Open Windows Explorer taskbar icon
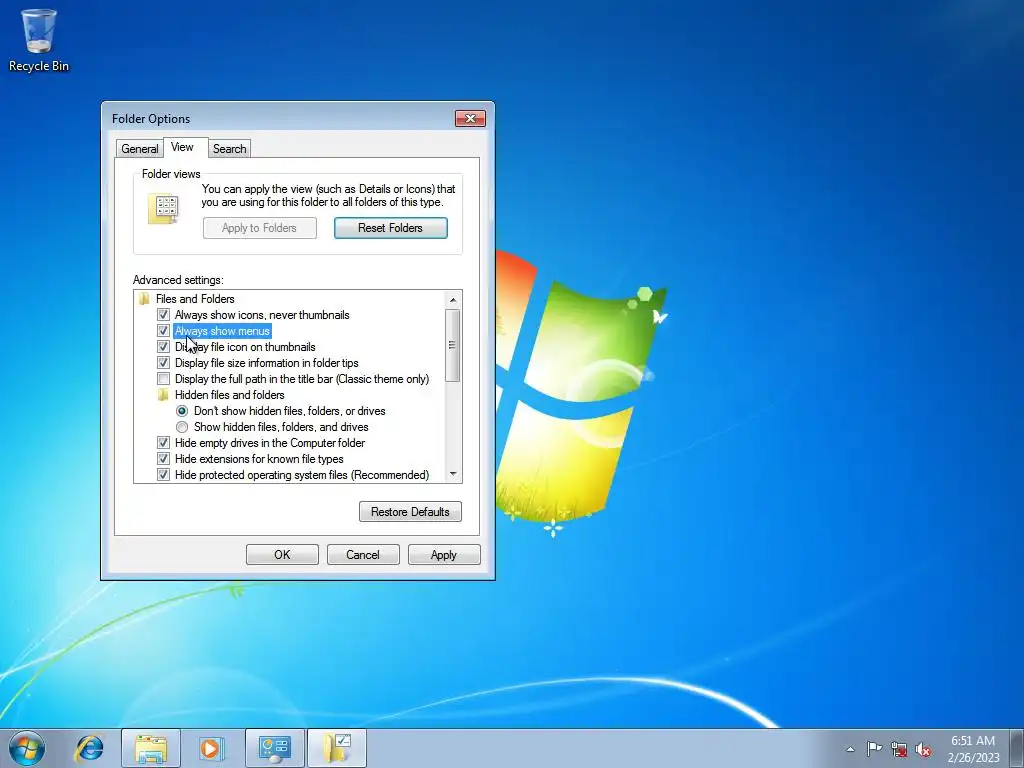Viewport: 1024px width, 768px height. point(151,748)
